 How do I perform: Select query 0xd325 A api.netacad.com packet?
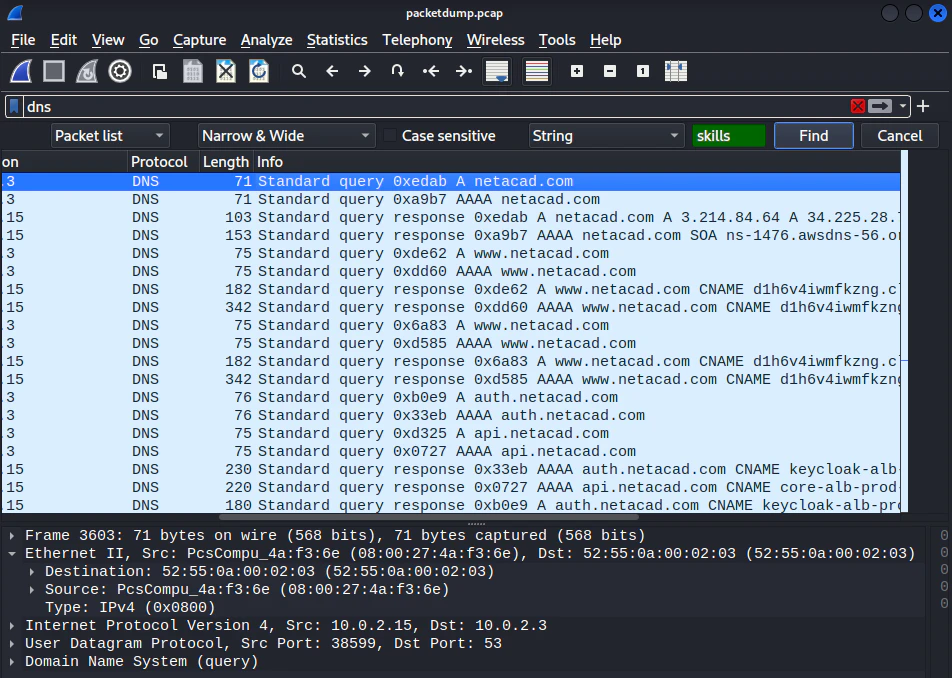451,433
